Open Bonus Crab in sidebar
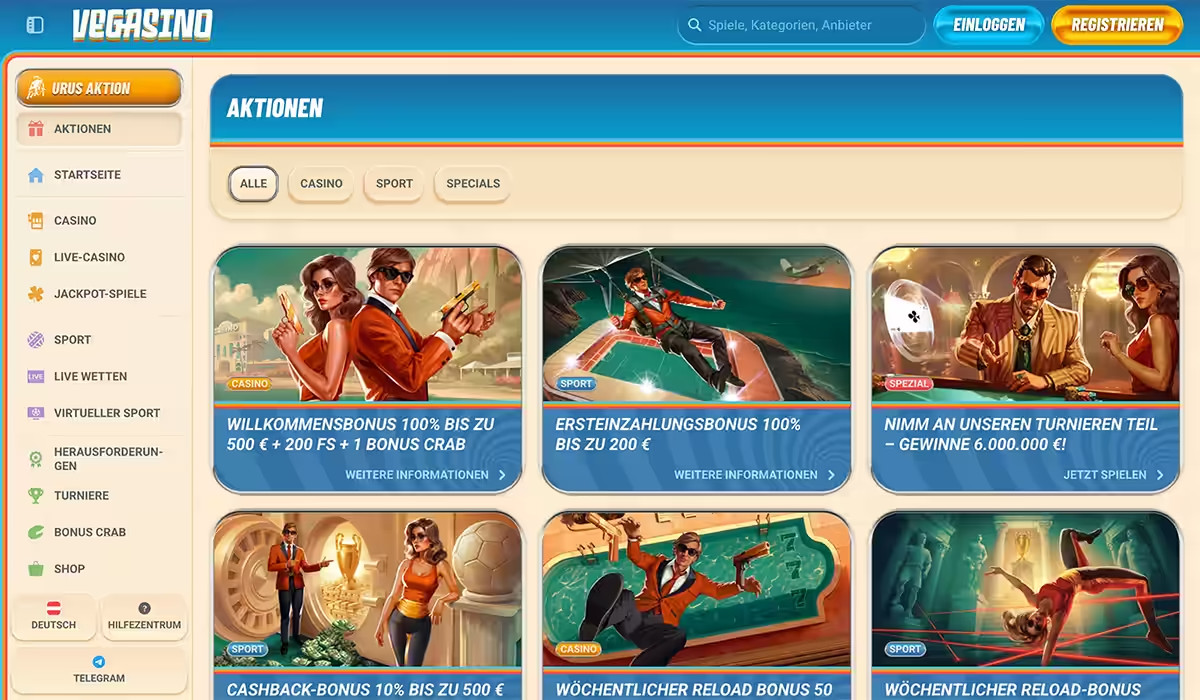The height and width of the screenshot is (700, 1200). click(x=99, y=532)
